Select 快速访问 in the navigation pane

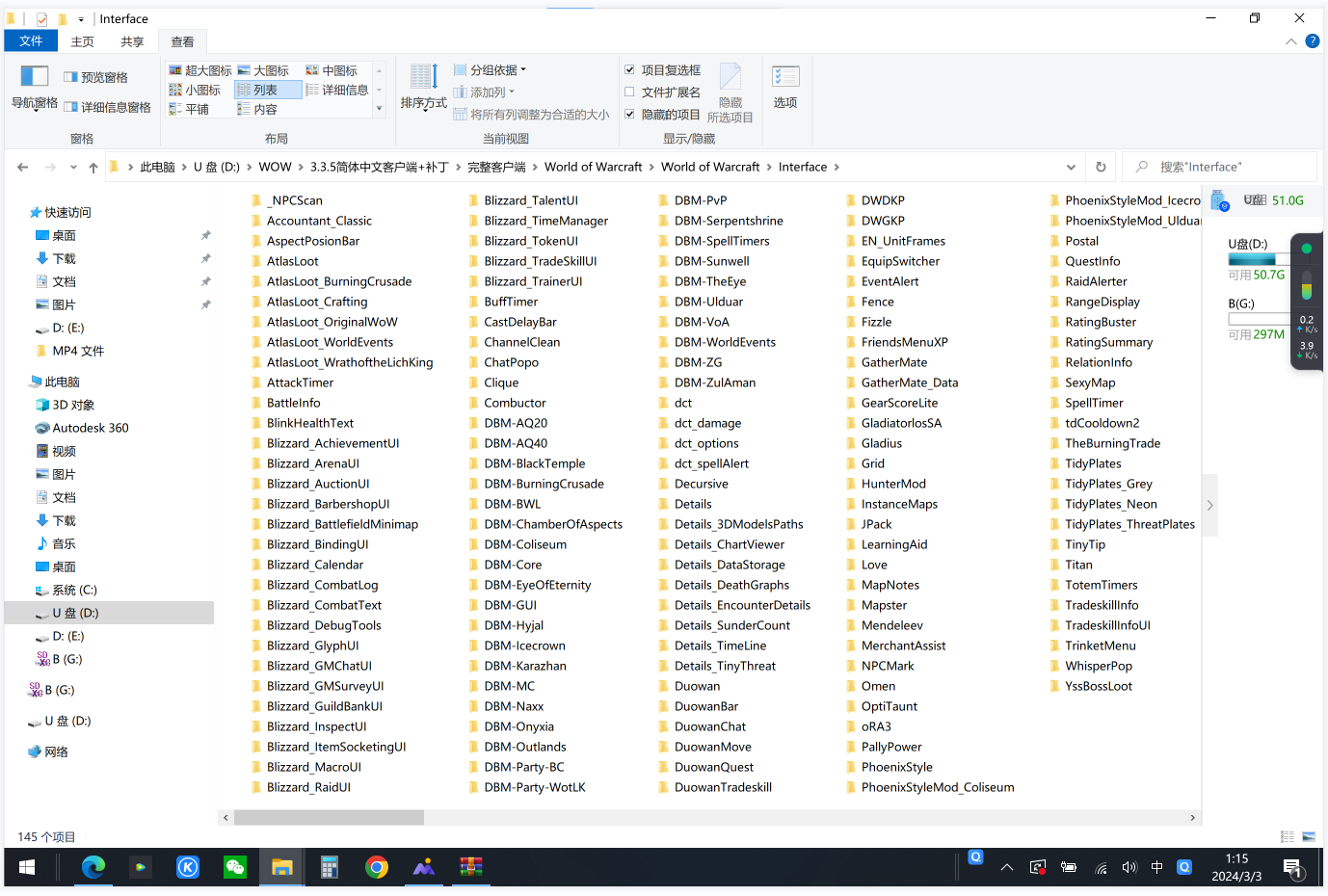coord(67,212)
